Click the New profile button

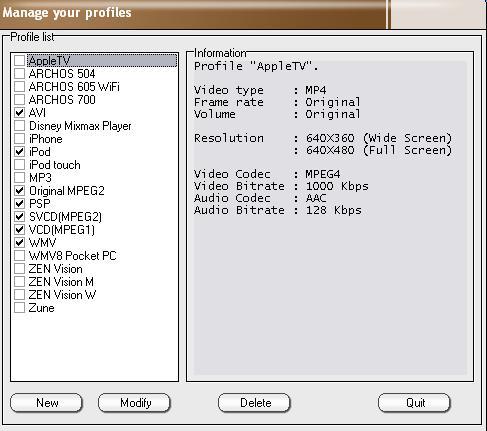(x=47, y=403)
